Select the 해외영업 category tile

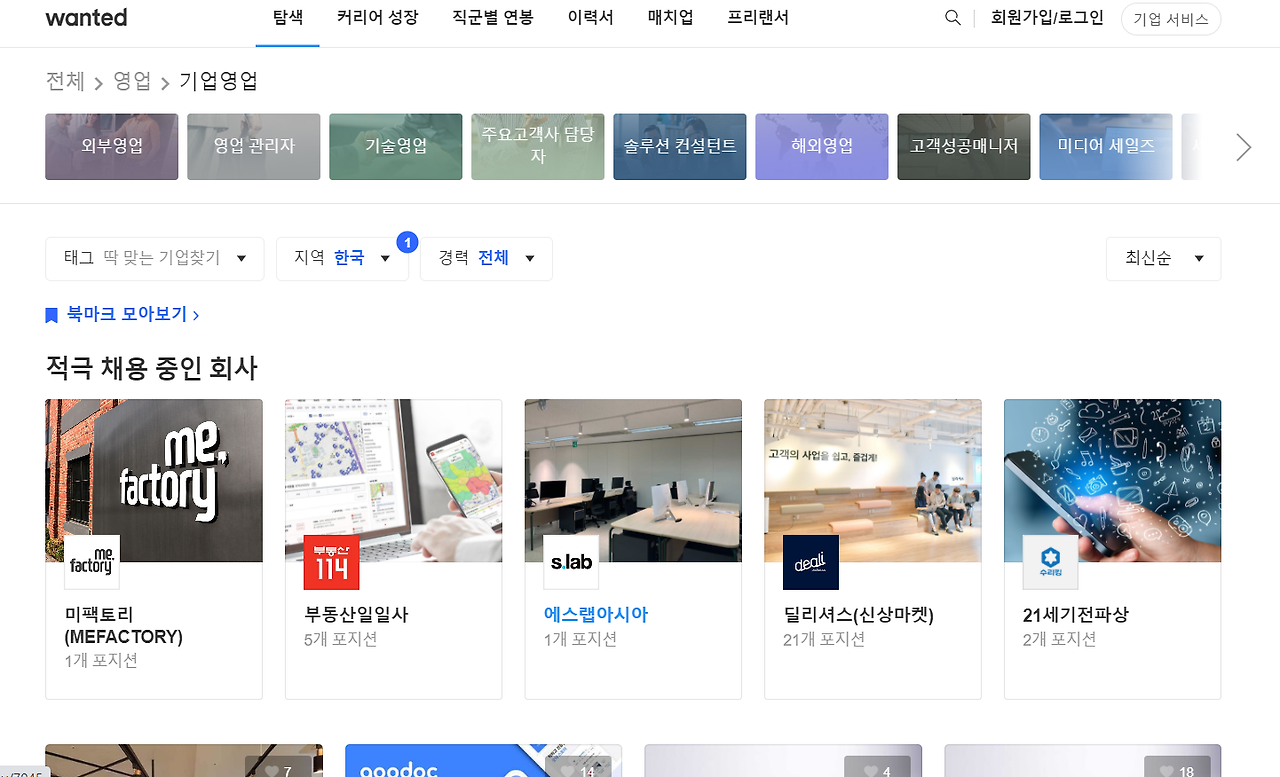click(x=822, y=146)
